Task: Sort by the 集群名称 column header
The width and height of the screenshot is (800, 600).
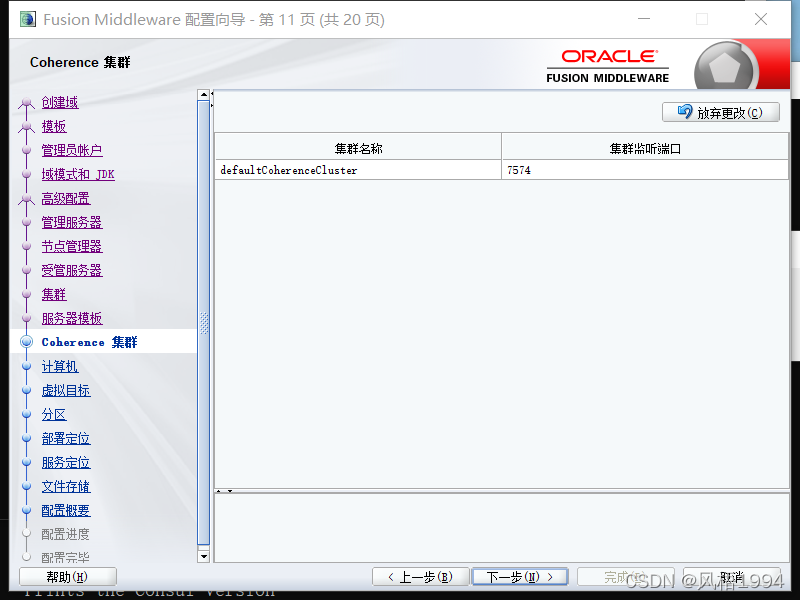Action: pos(358,148)
